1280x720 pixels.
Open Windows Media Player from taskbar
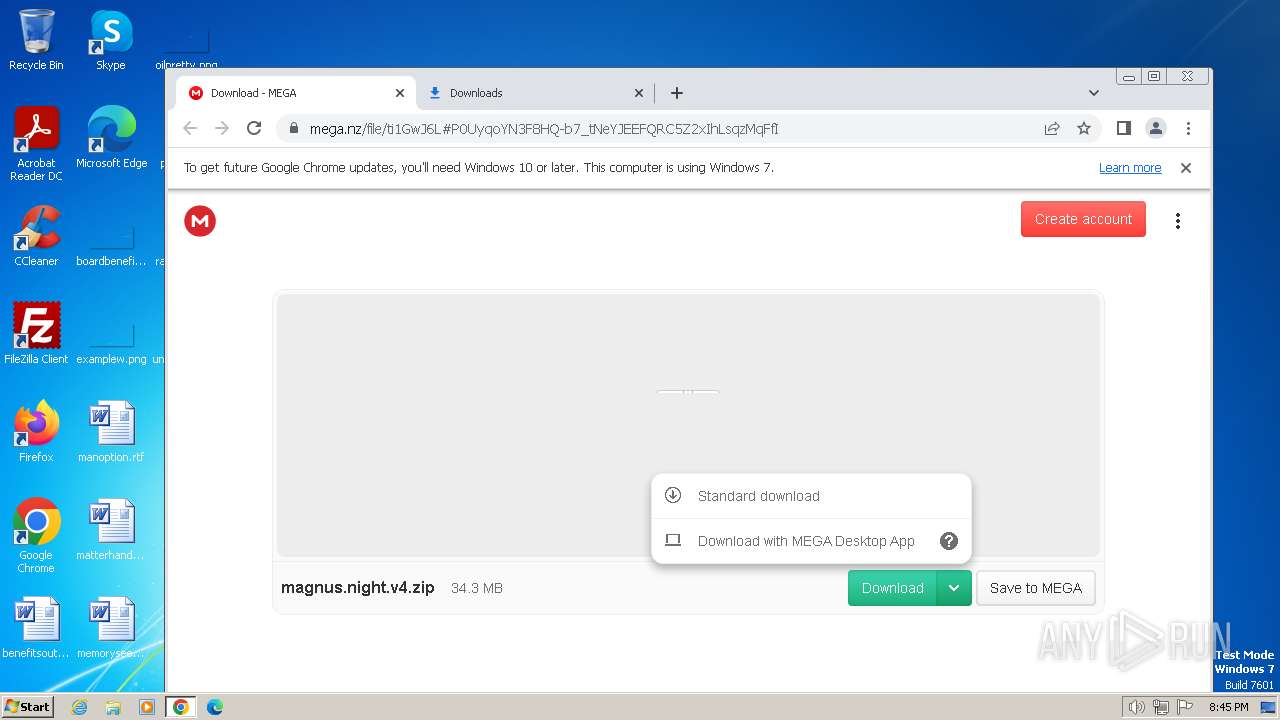click(x=147, y=707)
